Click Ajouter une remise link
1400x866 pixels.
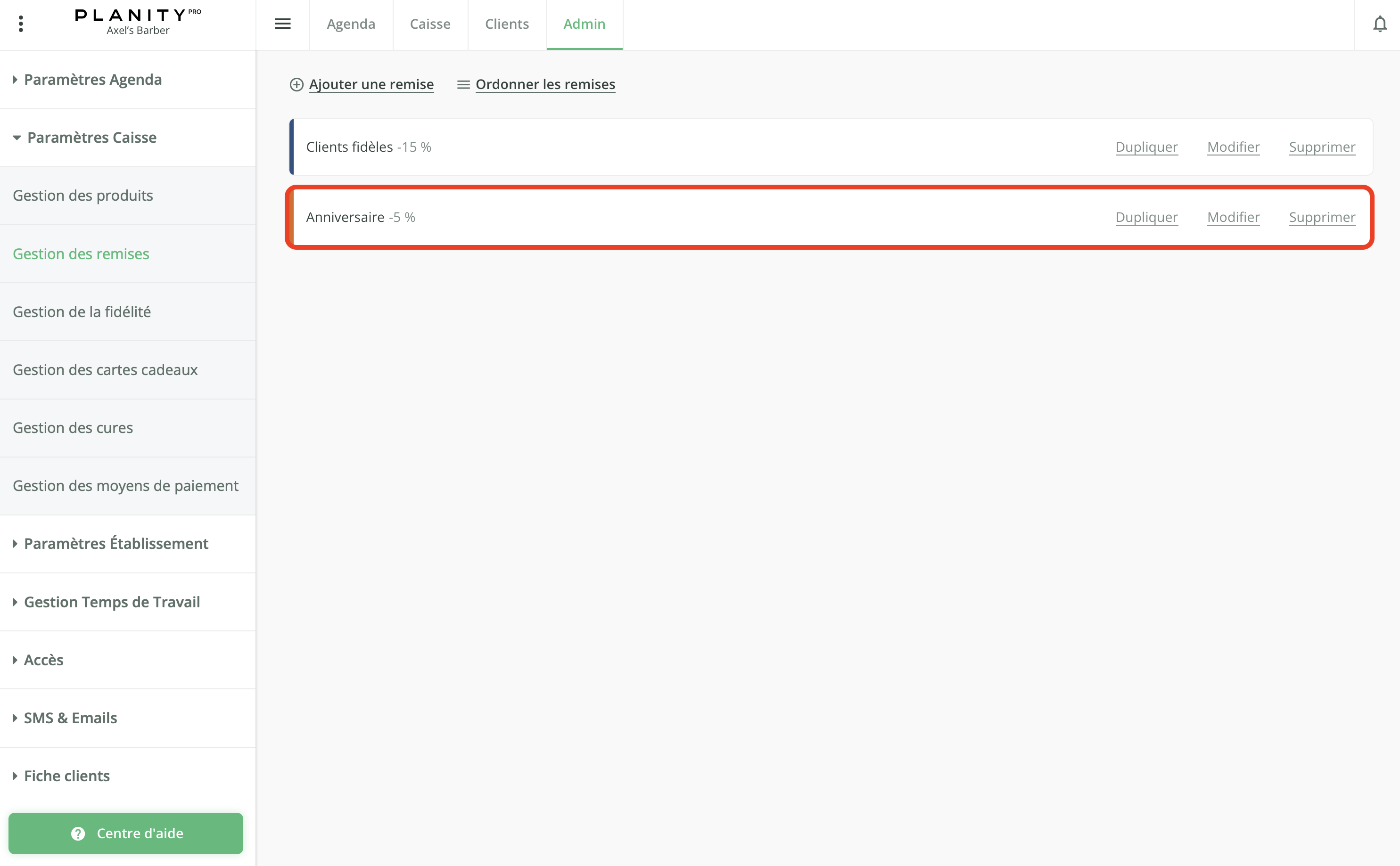(x=371, y=84)
